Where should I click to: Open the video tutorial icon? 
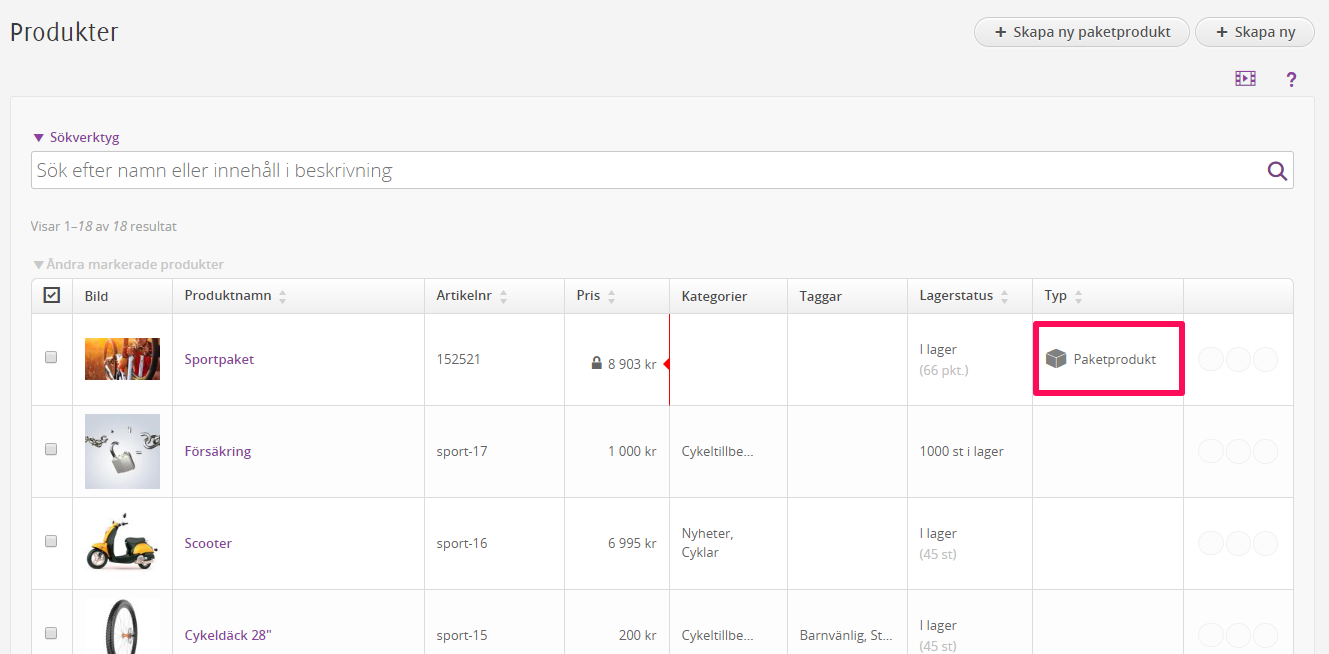click(x=1245, y=79)
